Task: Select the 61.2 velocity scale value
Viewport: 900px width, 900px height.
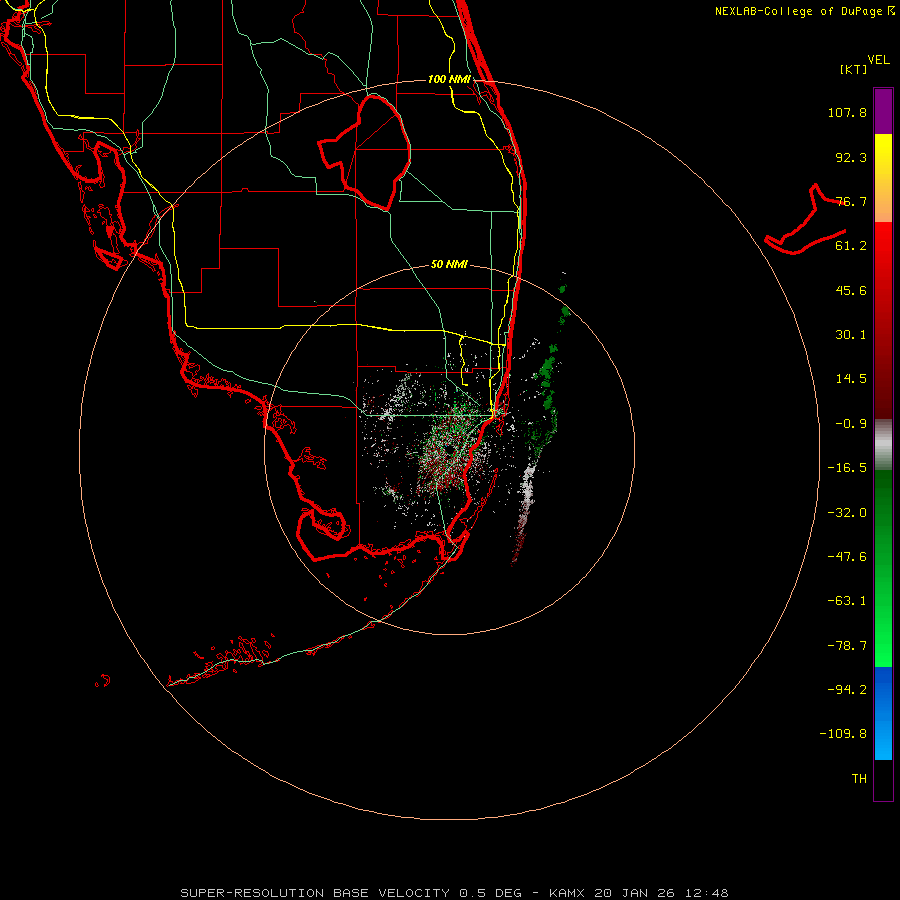Action: (x=851, y=246)
